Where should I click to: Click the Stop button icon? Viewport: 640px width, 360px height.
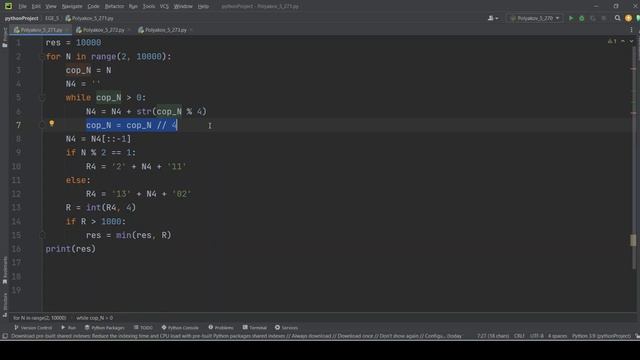point(604,18)
